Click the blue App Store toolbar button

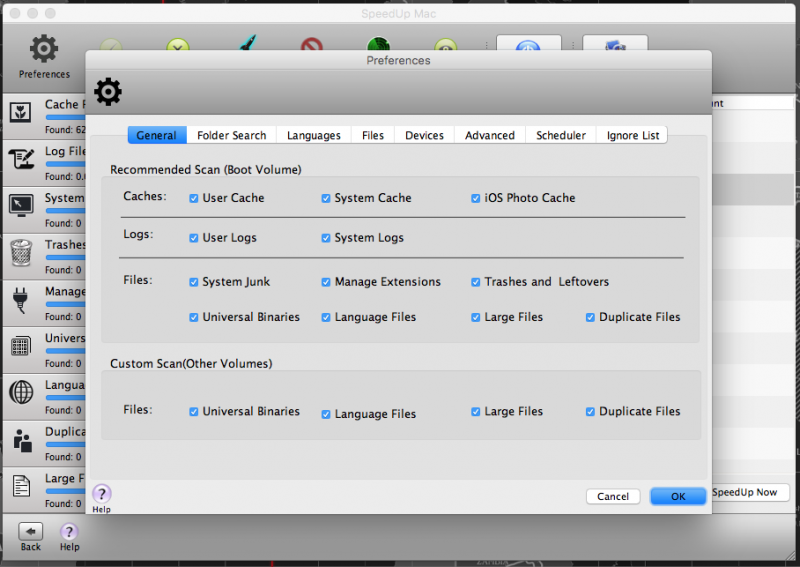coord(529,43)
